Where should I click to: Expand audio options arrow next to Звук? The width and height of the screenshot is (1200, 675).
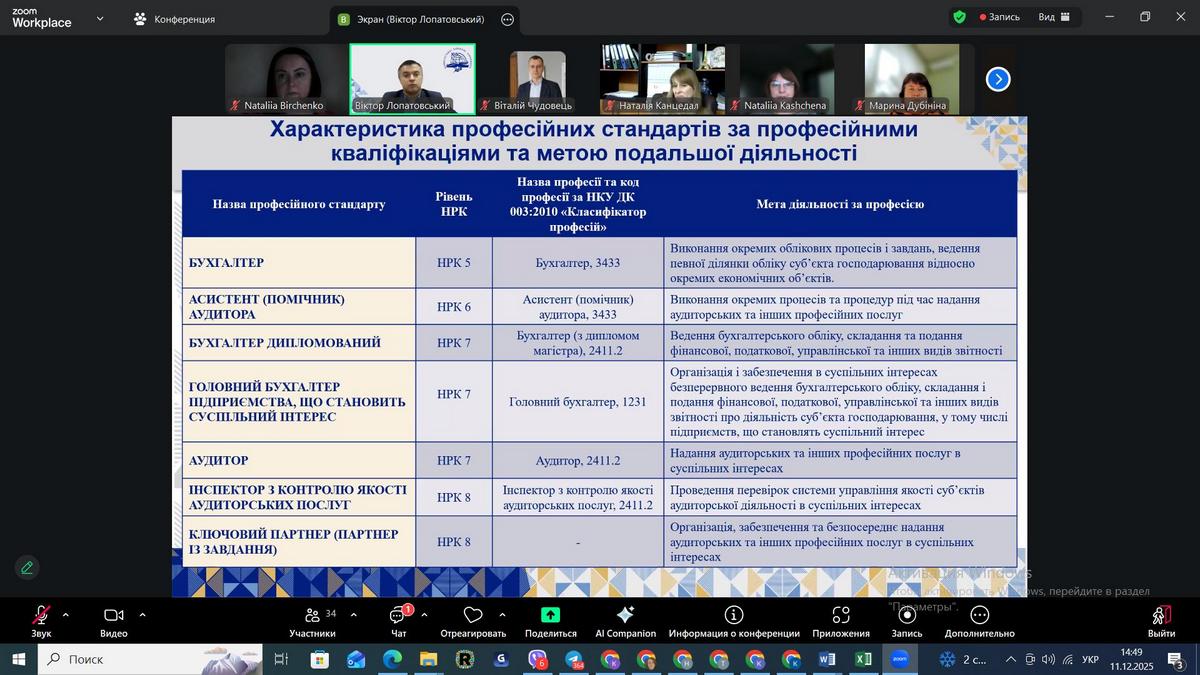point(66,615)
